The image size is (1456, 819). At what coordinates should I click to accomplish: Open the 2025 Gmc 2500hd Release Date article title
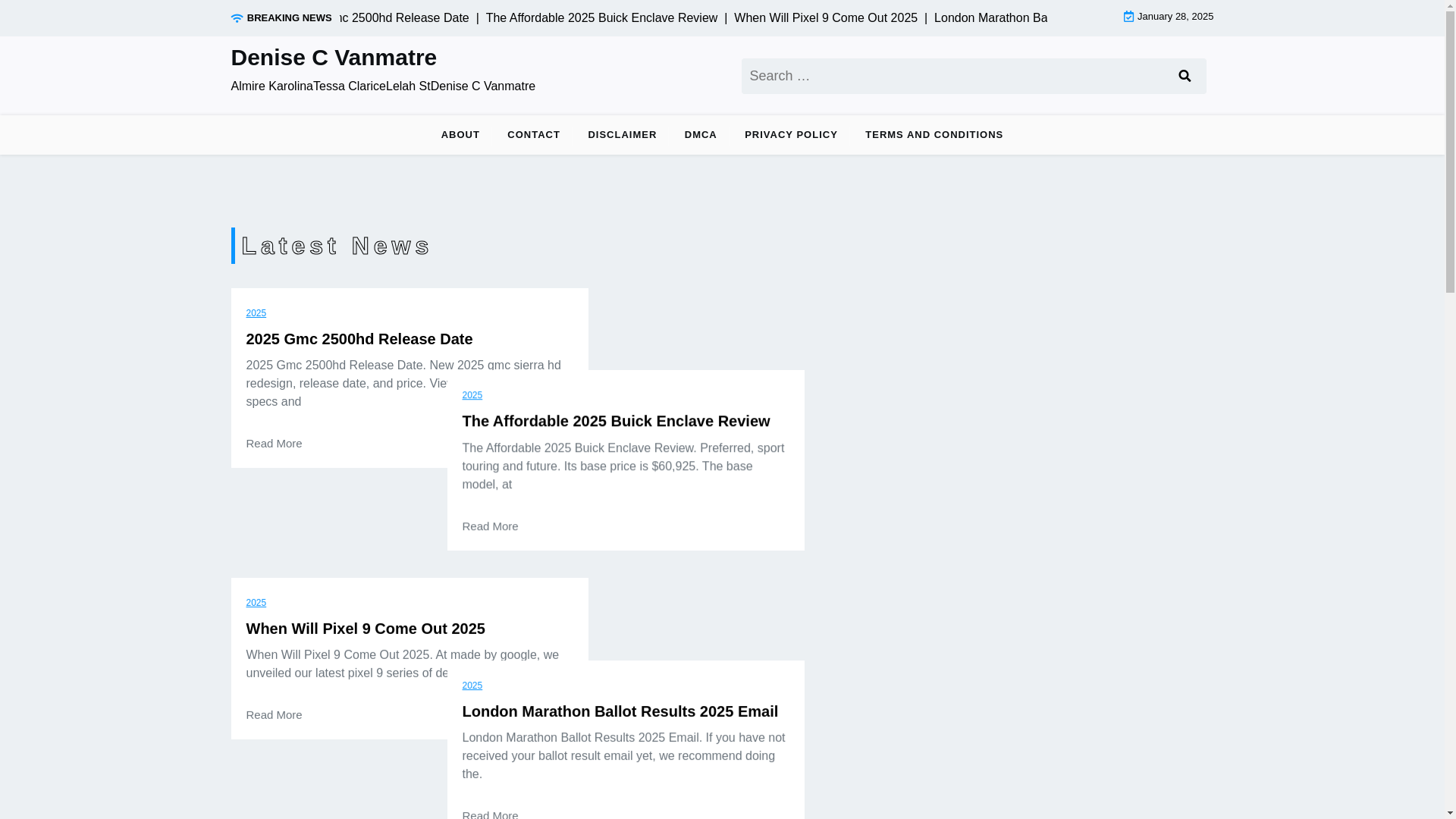pyautogui.click(x=359, y=339)
